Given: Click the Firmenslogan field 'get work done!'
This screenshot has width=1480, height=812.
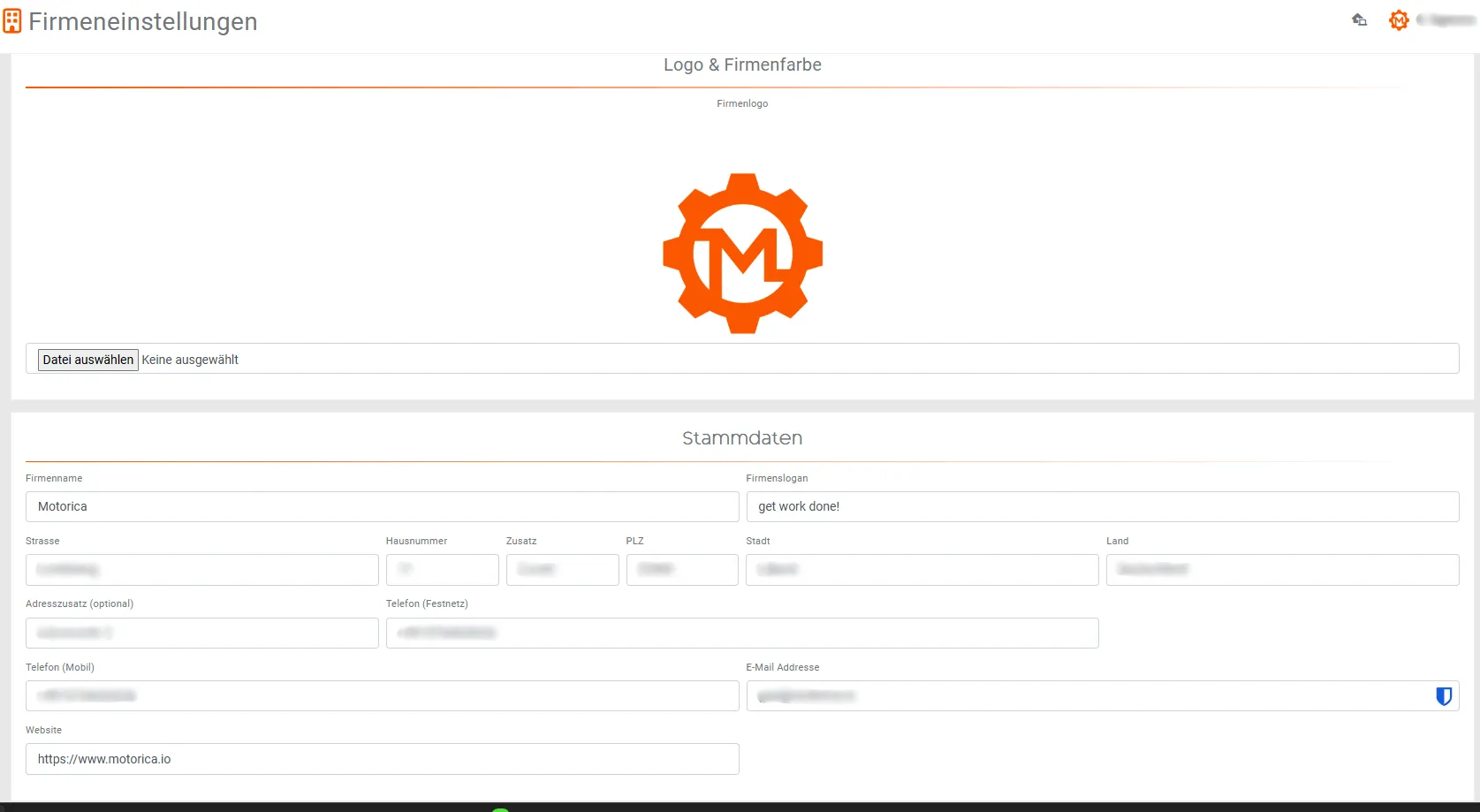Looking at the screenshot, I should [1102, 506].
